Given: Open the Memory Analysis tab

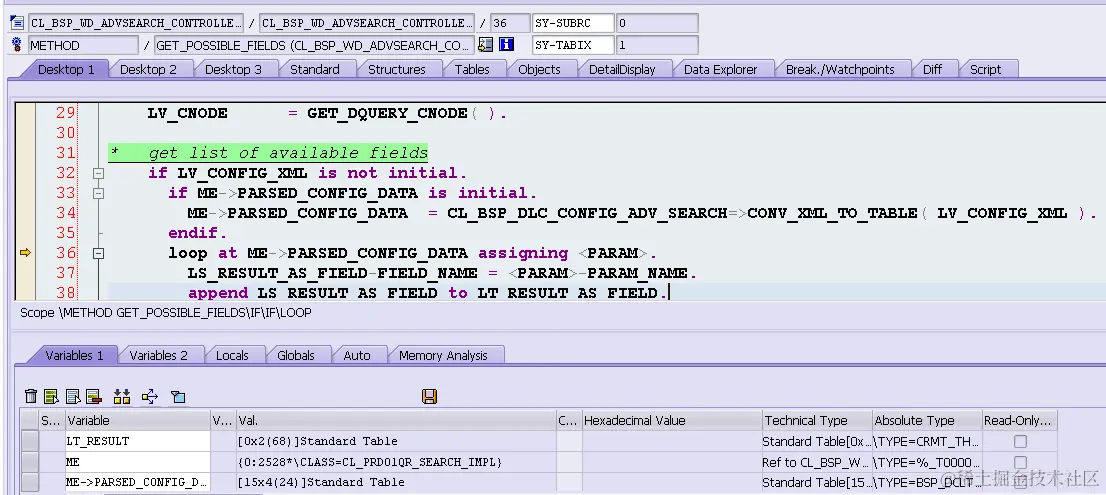Looking at the screenshot, I should (x=443, y=355).
